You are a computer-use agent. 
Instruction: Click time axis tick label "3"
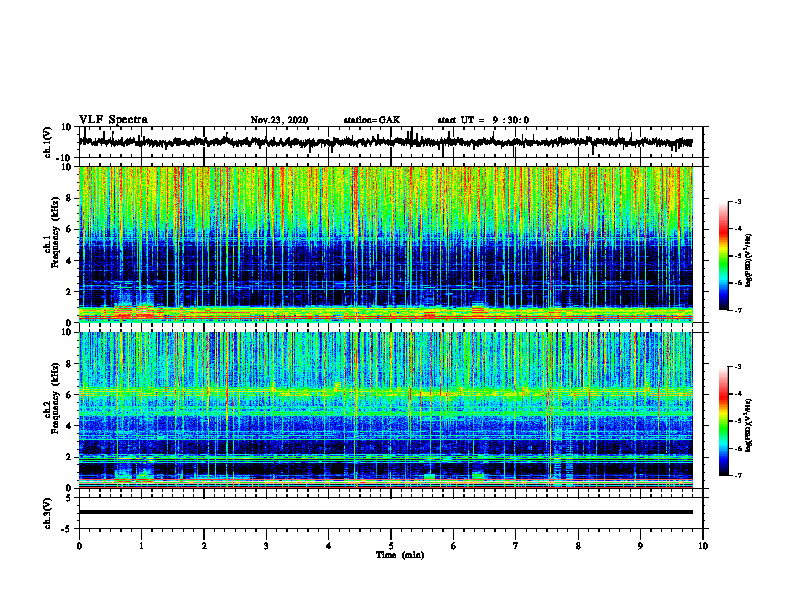point(266,546)
